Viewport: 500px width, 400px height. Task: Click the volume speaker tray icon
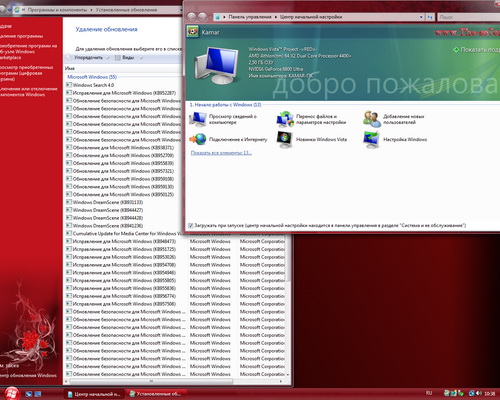(479, 393)
